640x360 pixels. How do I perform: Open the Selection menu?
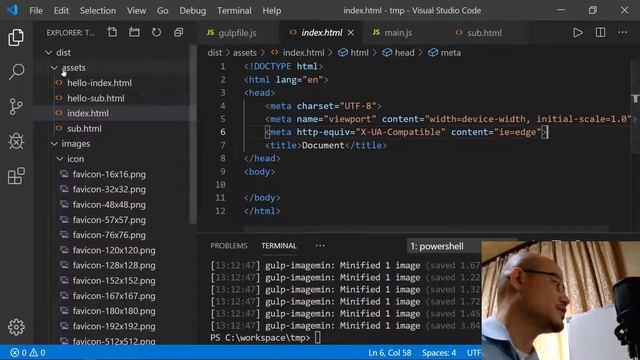pos(98,11)
